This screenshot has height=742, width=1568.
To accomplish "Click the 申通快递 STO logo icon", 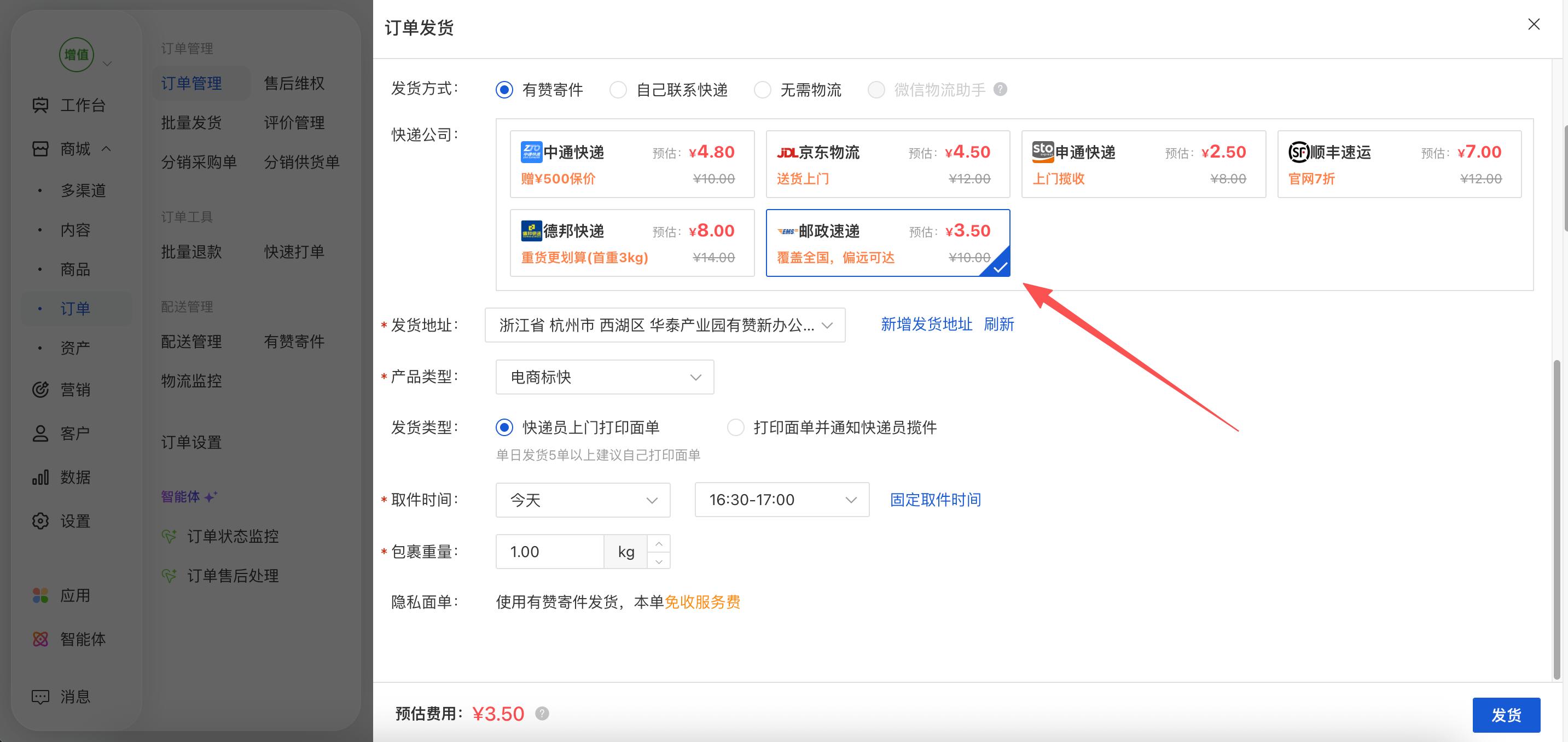I will pos(1043,152).
